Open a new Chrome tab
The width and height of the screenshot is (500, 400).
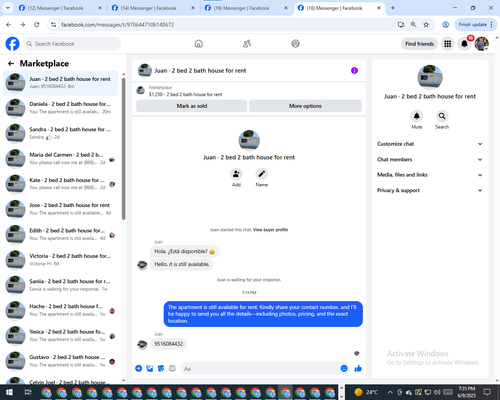[x=393, y=8]
